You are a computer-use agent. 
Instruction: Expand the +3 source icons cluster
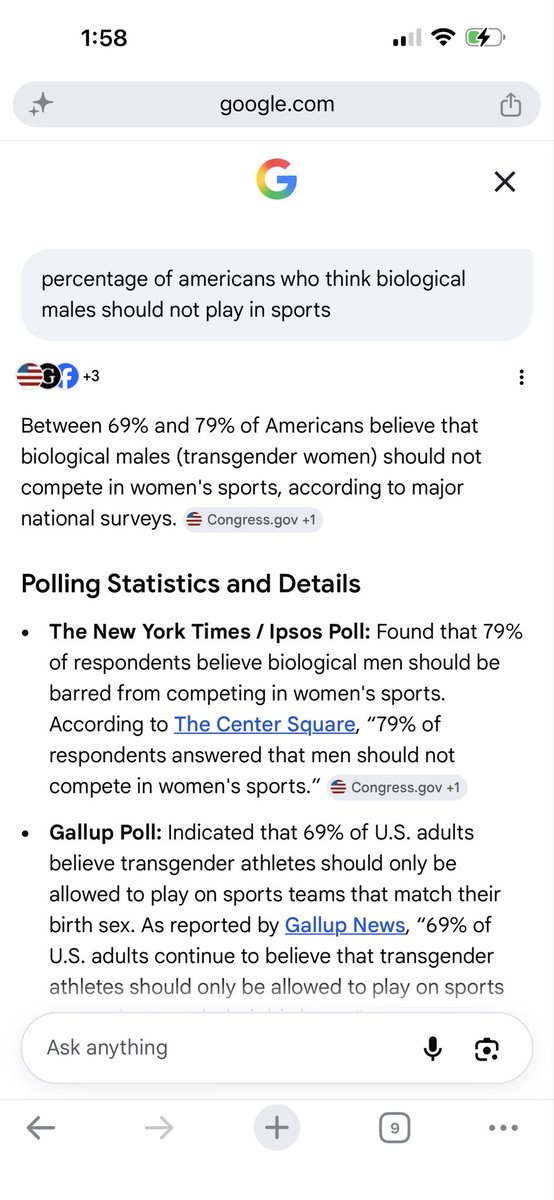point(59,376)
